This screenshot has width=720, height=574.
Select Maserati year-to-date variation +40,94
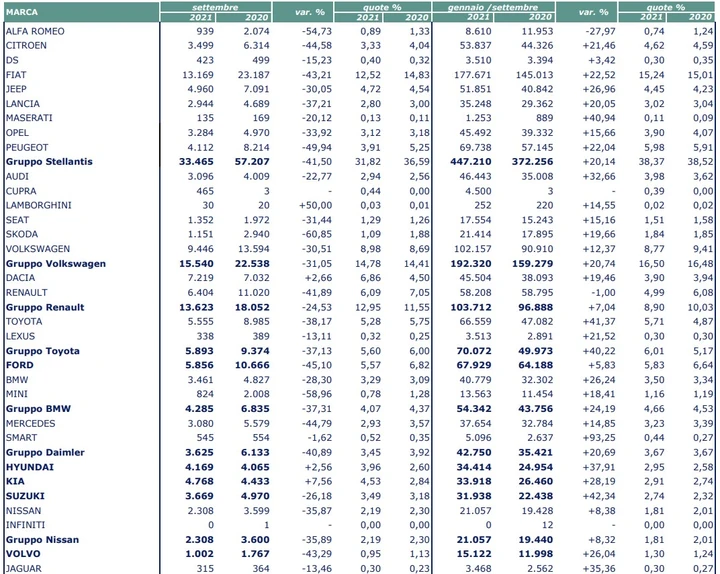tap(599, 118)
